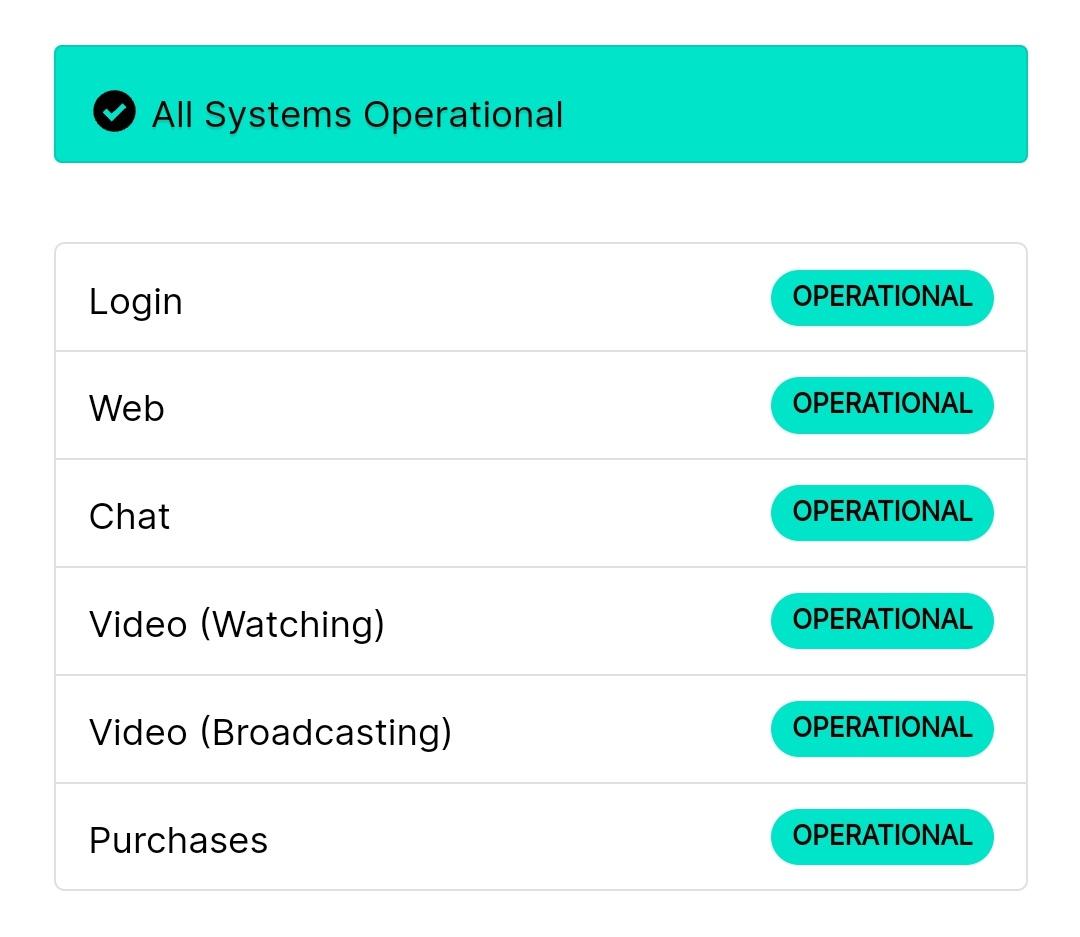Select the Login component row
Screen dimensions: 1080x937
tap(541, 298)
